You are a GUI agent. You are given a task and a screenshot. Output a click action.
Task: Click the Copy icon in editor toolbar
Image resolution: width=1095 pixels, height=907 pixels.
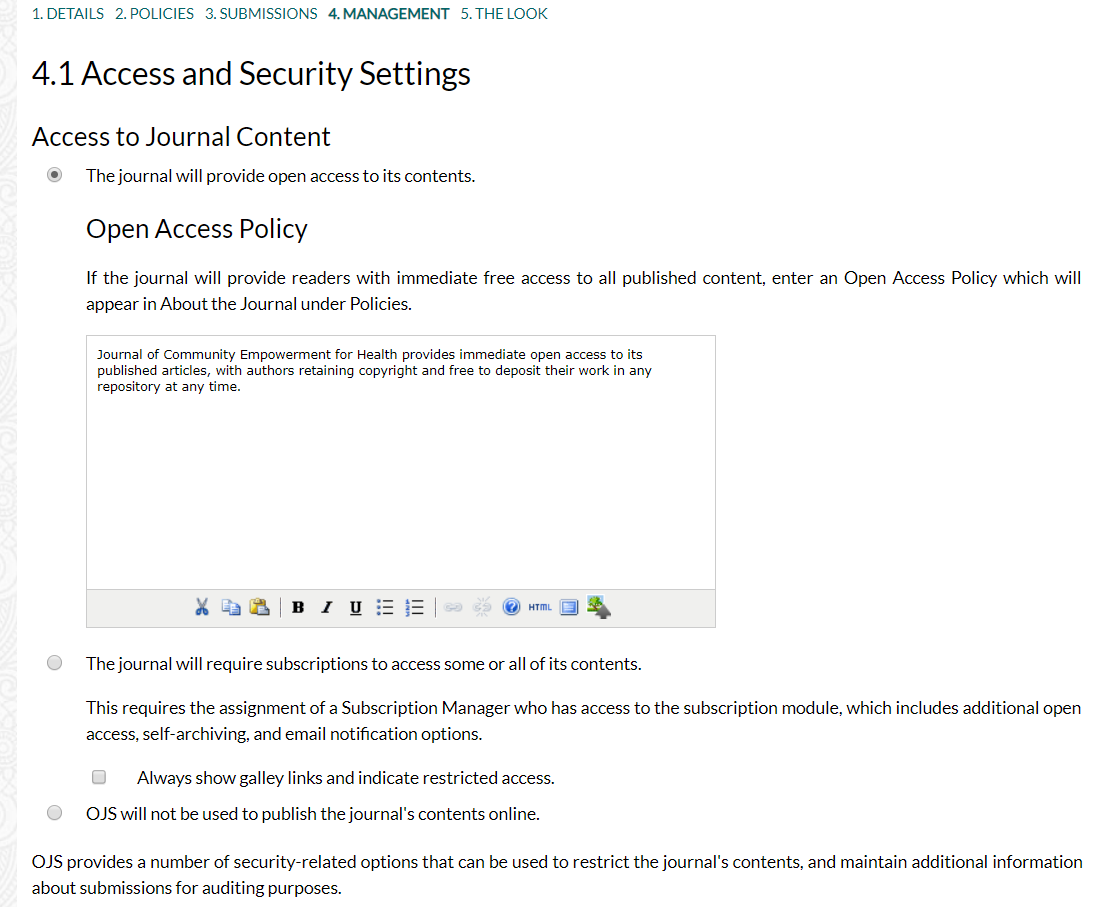tap(230, 607)
